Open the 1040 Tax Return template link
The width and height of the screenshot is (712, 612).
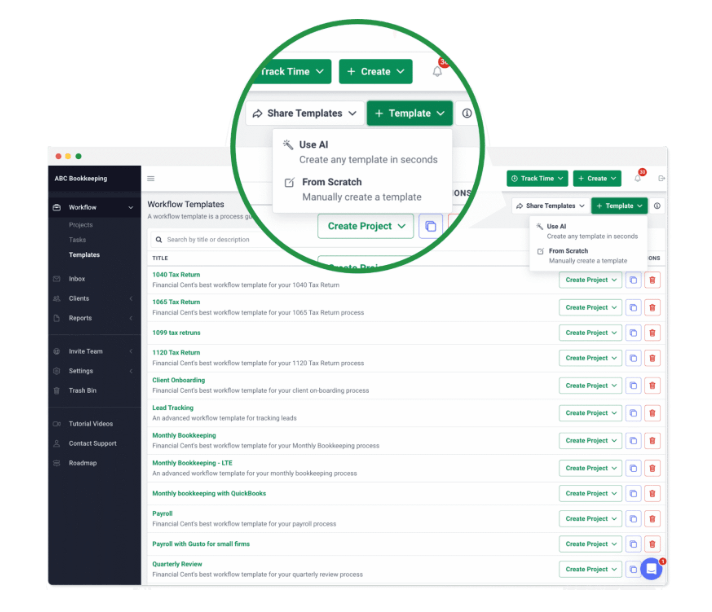(x=176, y=275)
